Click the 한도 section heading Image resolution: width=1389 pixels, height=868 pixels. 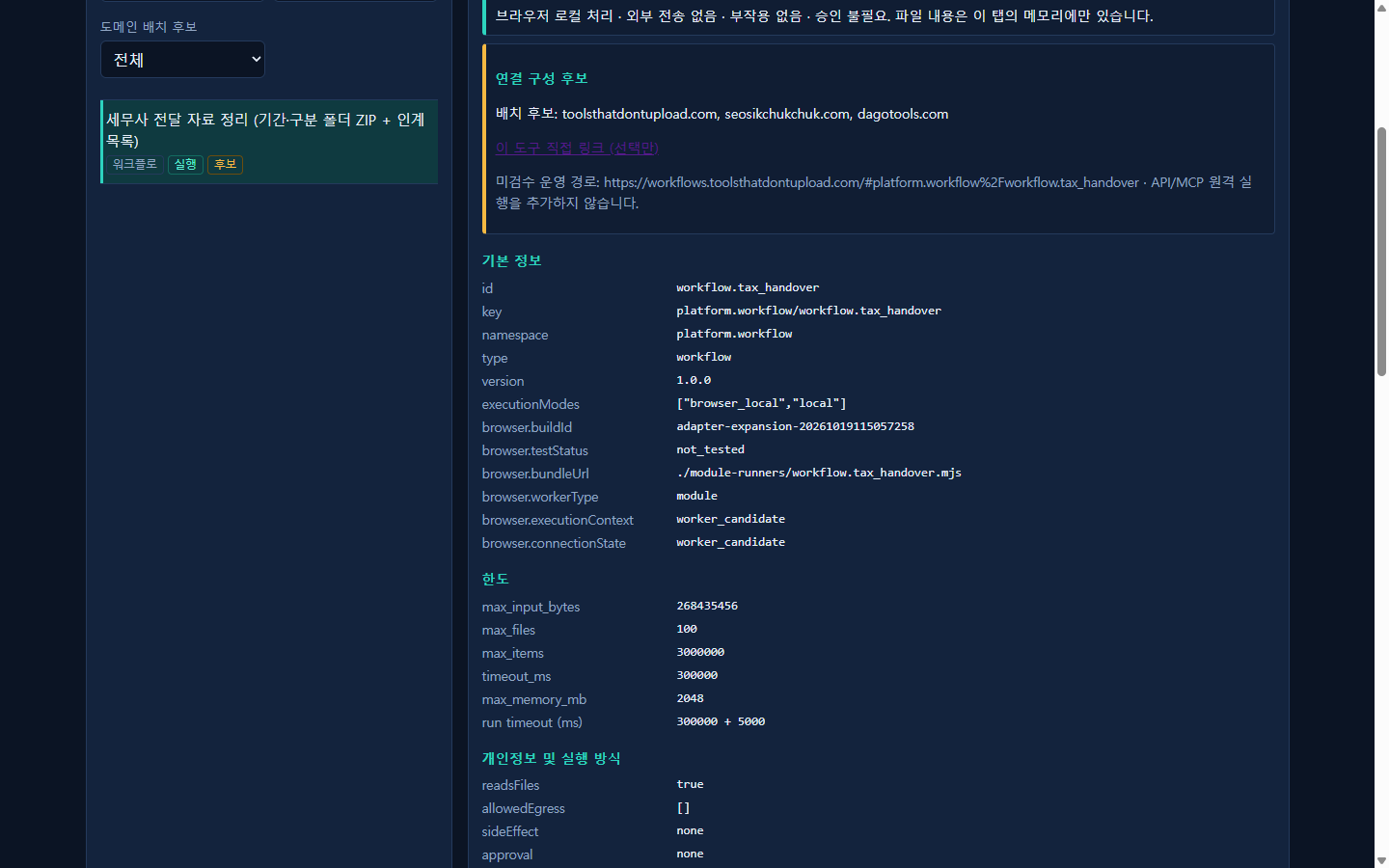[x=496, y=580]
